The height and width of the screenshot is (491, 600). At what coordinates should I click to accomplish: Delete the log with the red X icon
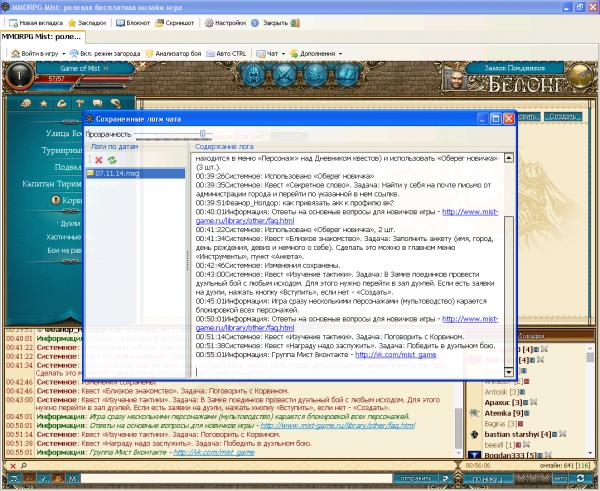[99, 160]
